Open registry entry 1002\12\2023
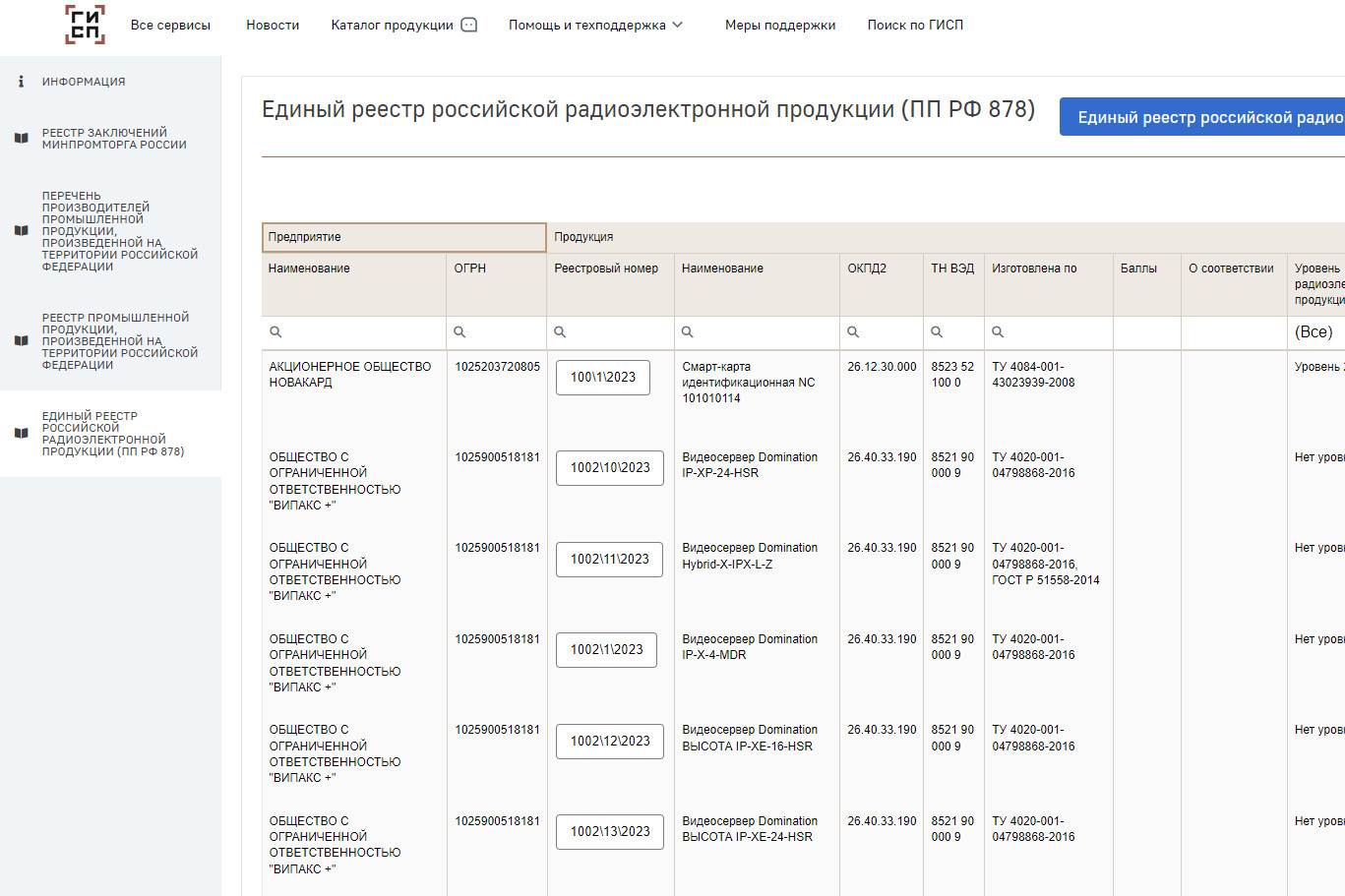Screen dimensions: 1345x896 click(x=610, y=742)
